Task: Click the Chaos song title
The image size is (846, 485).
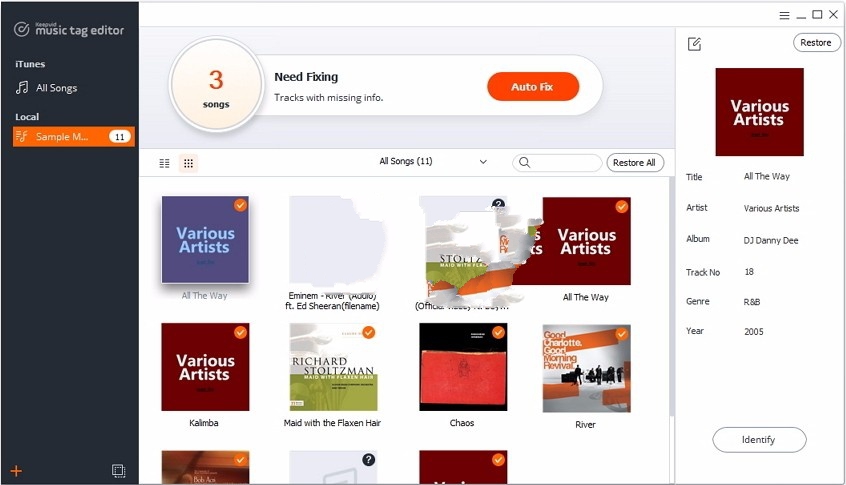Action: (462, 423)
